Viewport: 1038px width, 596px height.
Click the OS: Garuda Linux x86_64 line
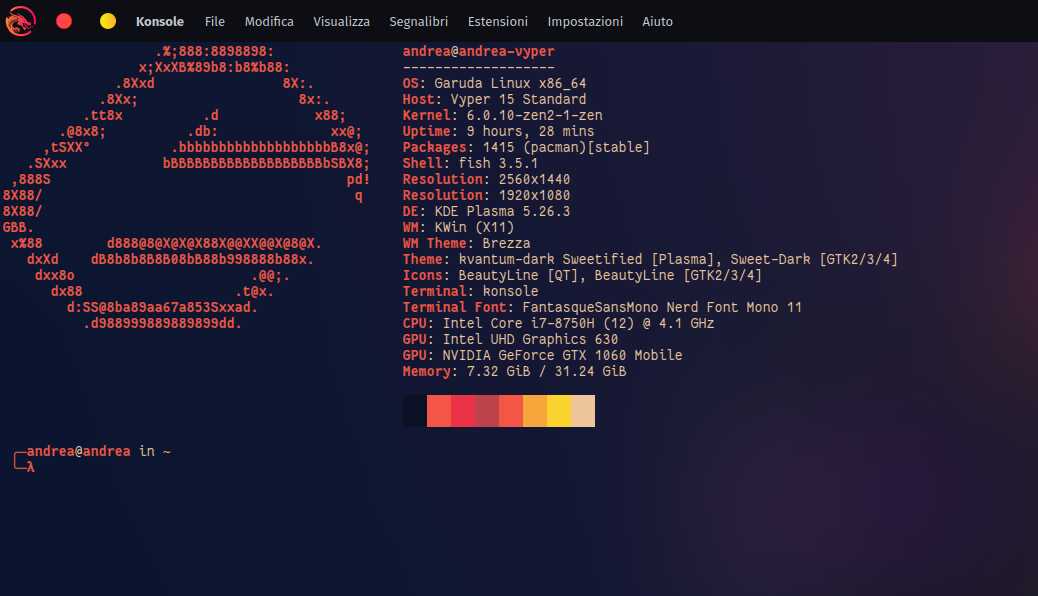click(494, 83)
